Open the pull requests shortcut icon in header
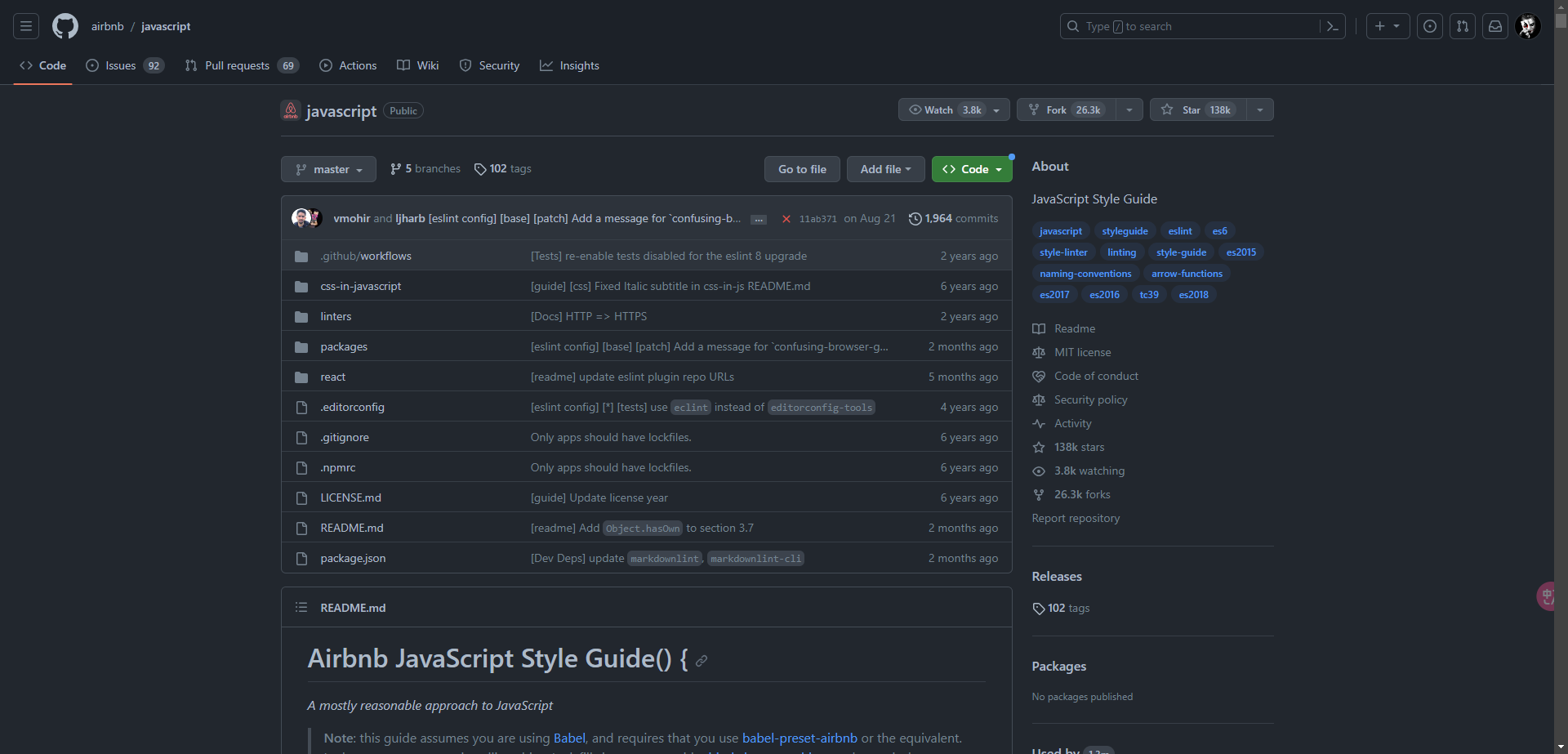The width and height of the screenshot is (1568, 754). (1463, 26)
